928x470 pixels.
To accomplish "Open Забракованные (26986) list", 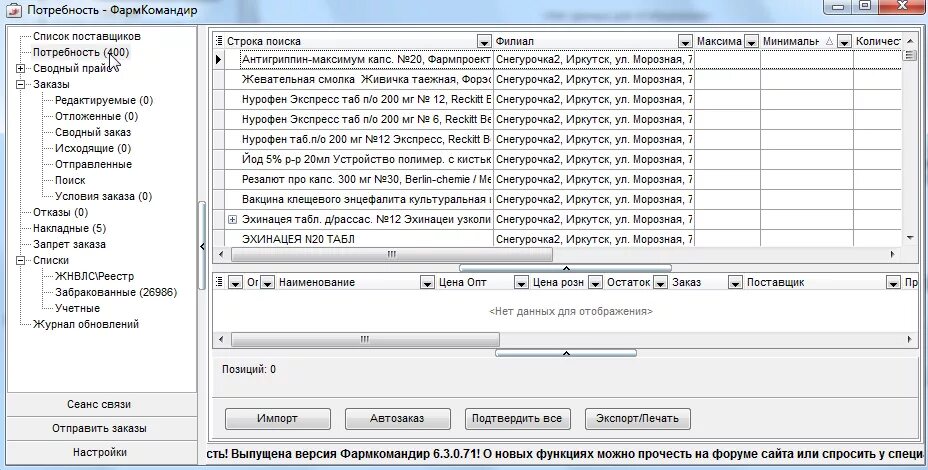I will coord(116,292).
